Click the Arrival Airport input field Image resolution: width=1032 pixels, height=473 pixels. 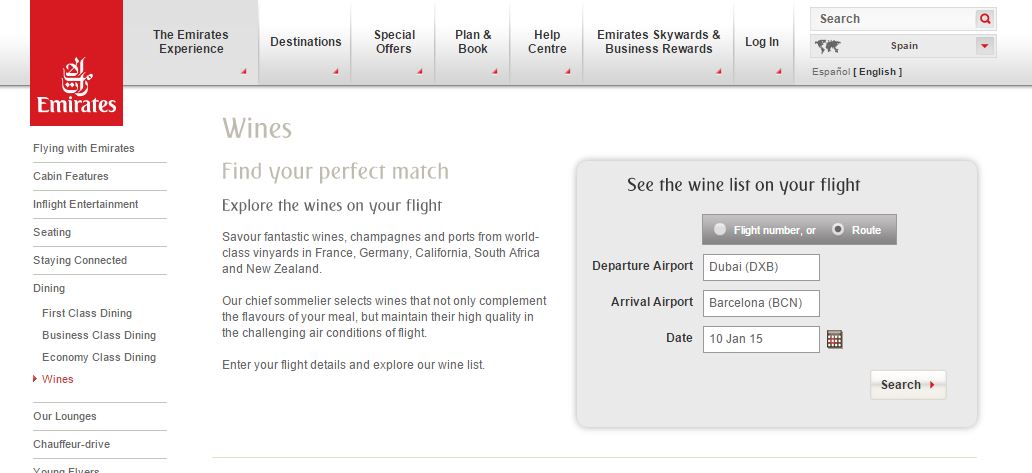(761, 303)
